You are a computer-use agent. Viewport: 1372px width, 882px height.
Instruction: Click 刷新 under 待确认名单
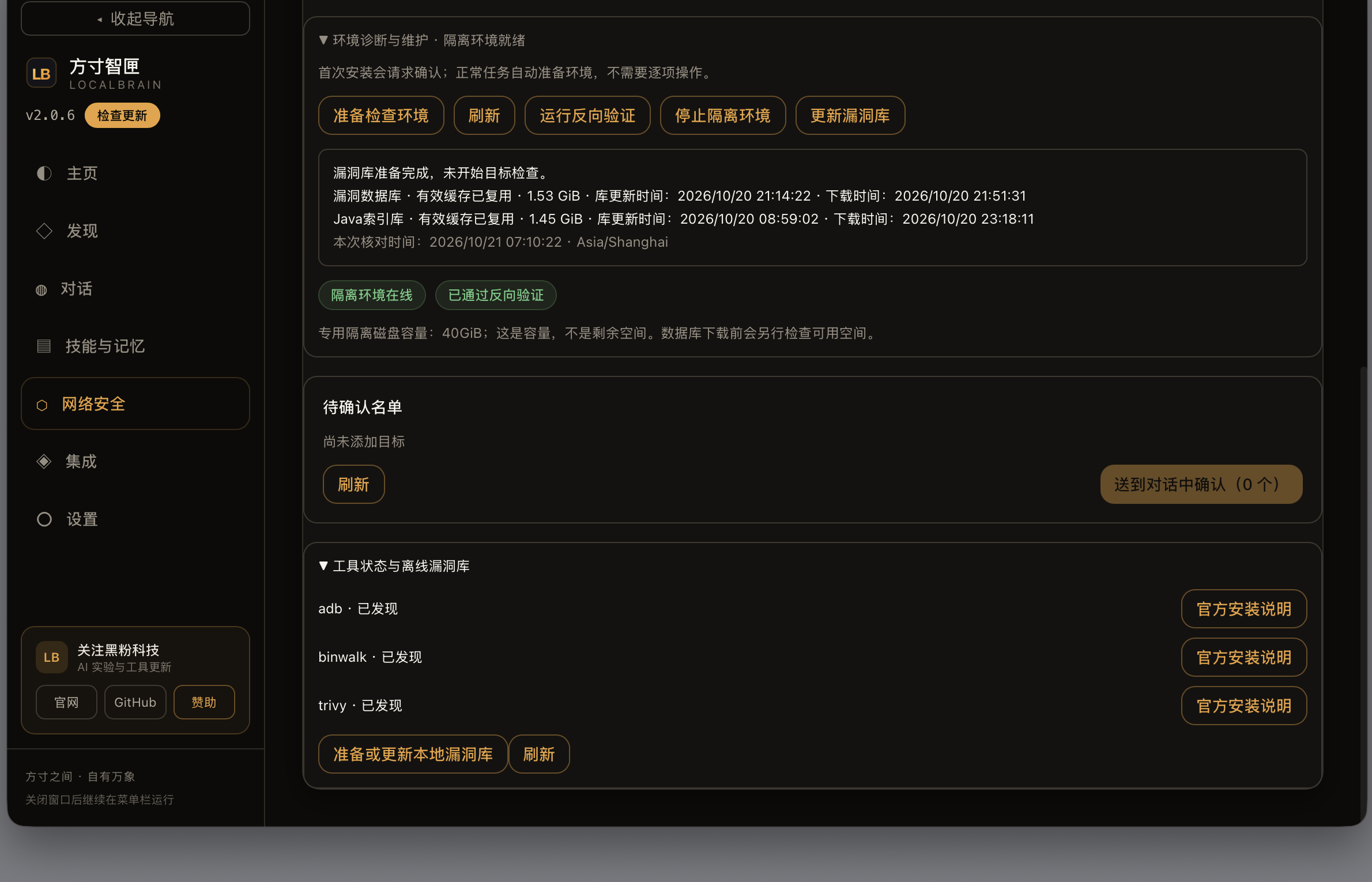tap(353, 484)
